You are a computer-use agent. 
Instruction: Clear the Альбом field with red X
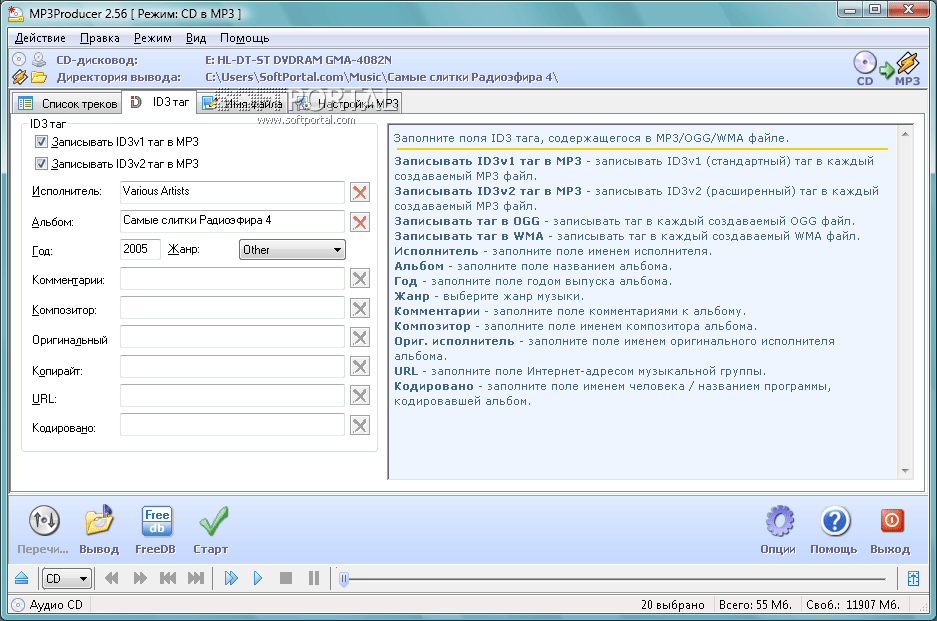point(360,222)
